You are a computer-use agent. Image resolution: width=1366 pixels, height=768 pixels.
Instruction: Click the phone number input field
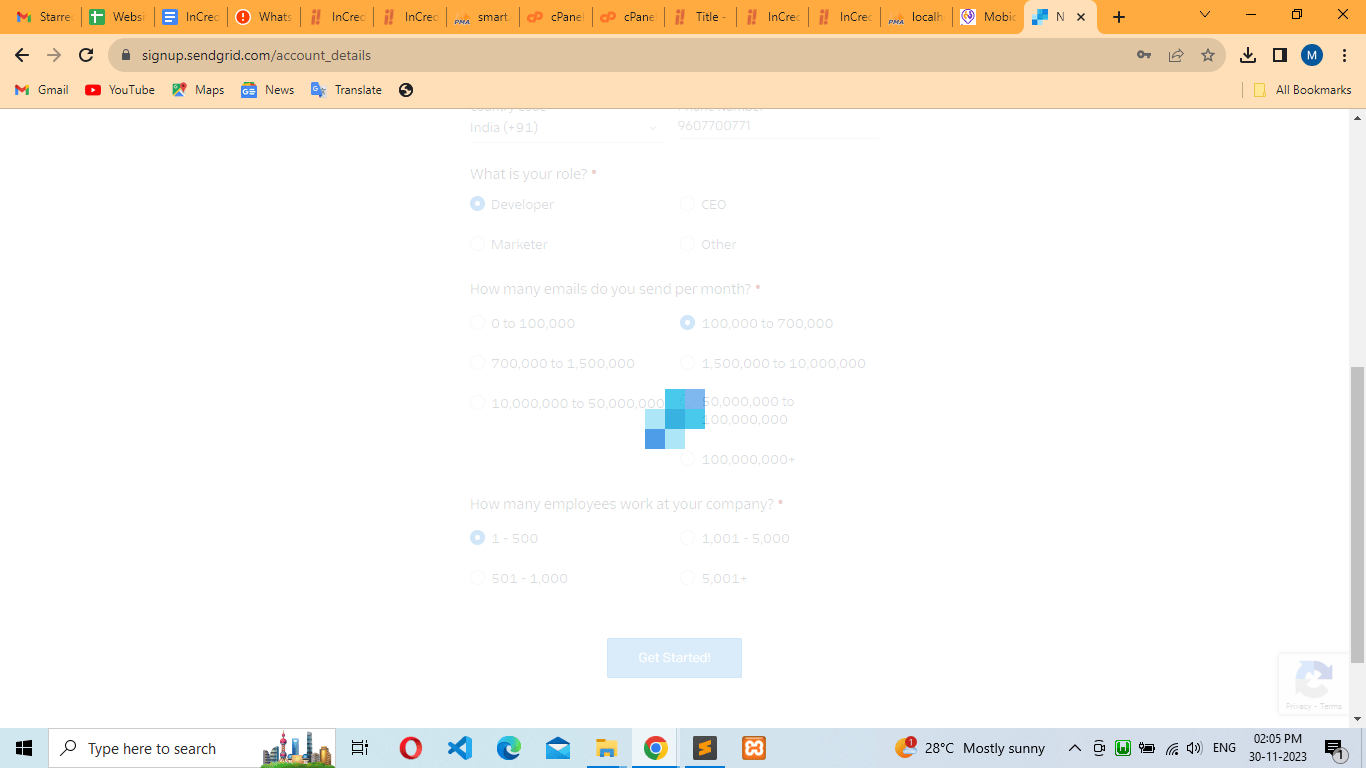pos(777,126)
